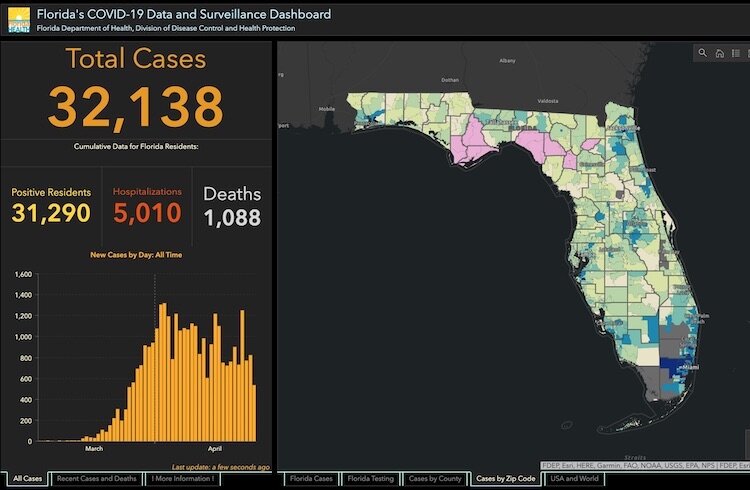Click the Total Cases 32,138 figure

[135, 106]
